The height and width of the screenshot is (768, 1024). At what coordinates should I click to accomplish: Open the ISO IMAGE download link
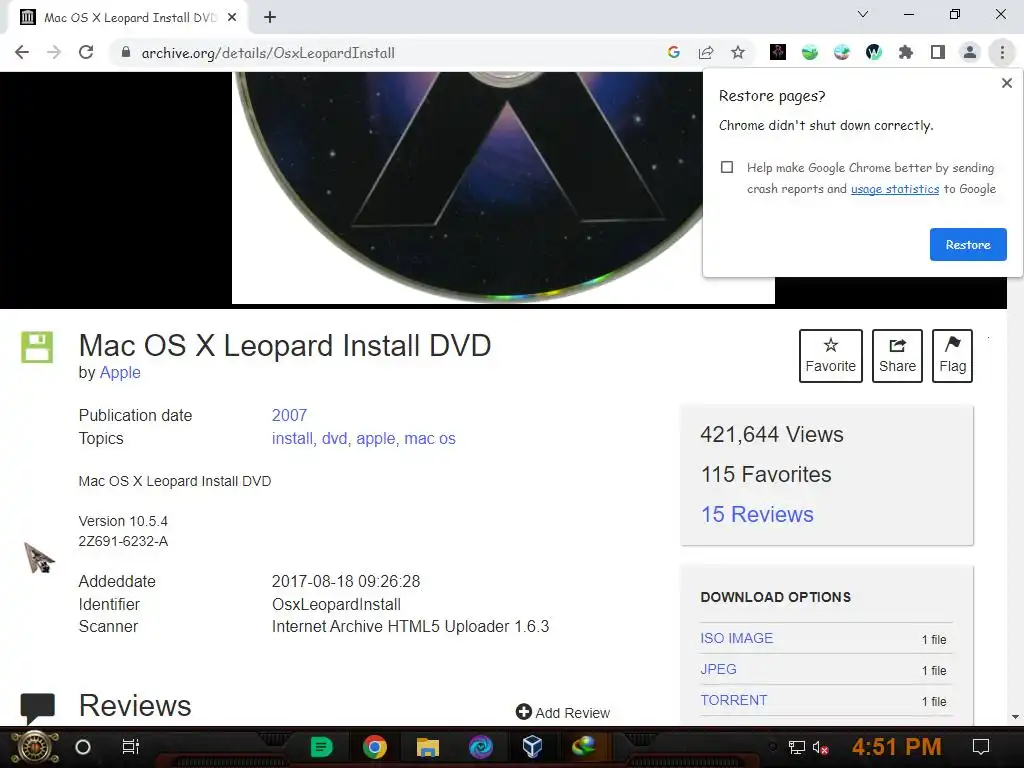(737, 638)
